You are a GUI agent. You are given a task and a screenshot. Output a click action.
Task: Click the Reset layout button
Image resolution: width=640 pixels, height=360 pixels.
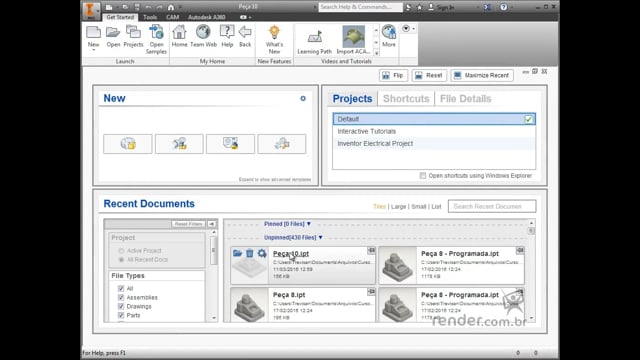(429, 76)
